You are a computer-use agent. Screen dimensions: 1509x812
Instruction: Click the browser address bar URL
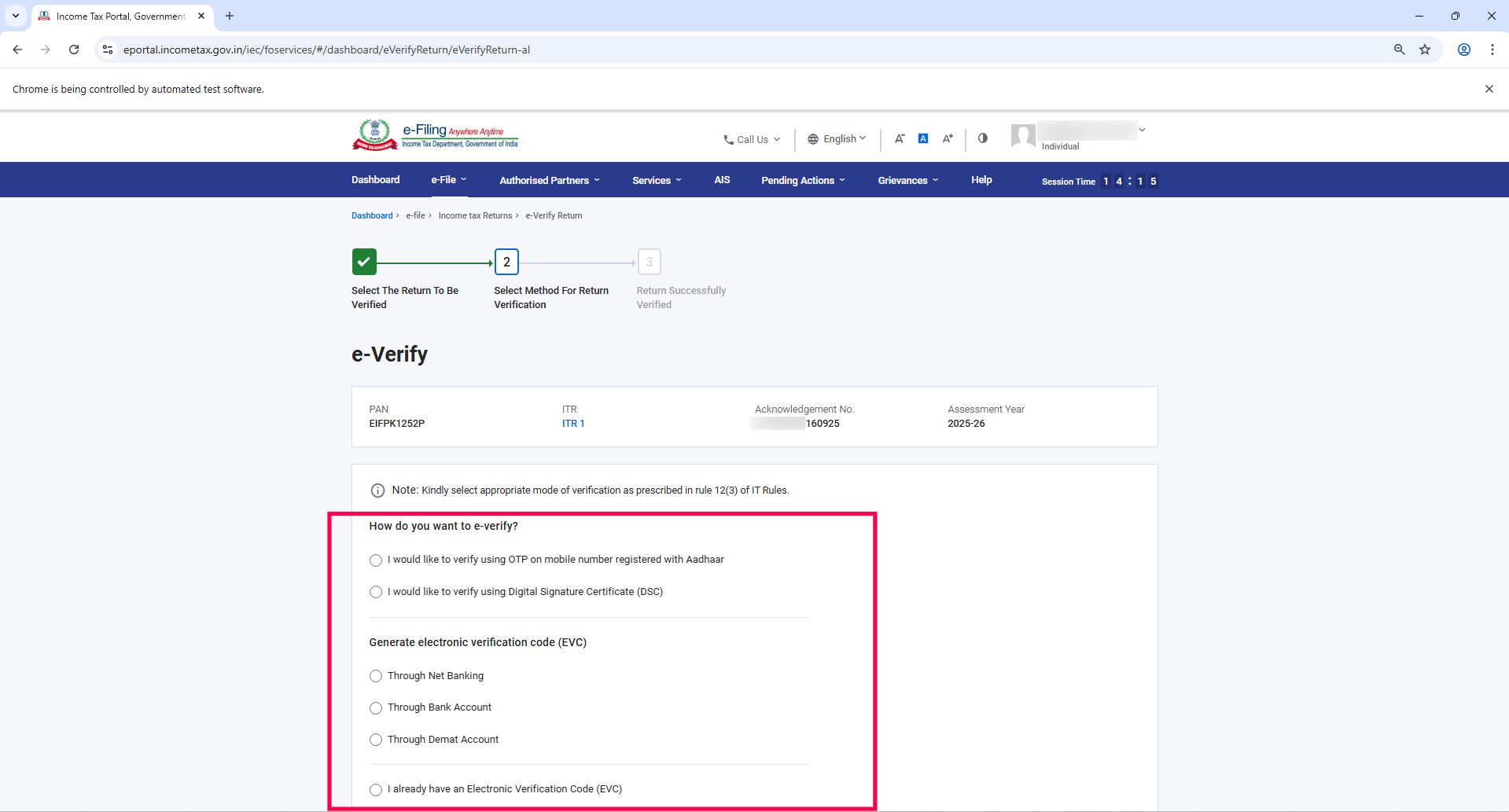click(326, 50)
